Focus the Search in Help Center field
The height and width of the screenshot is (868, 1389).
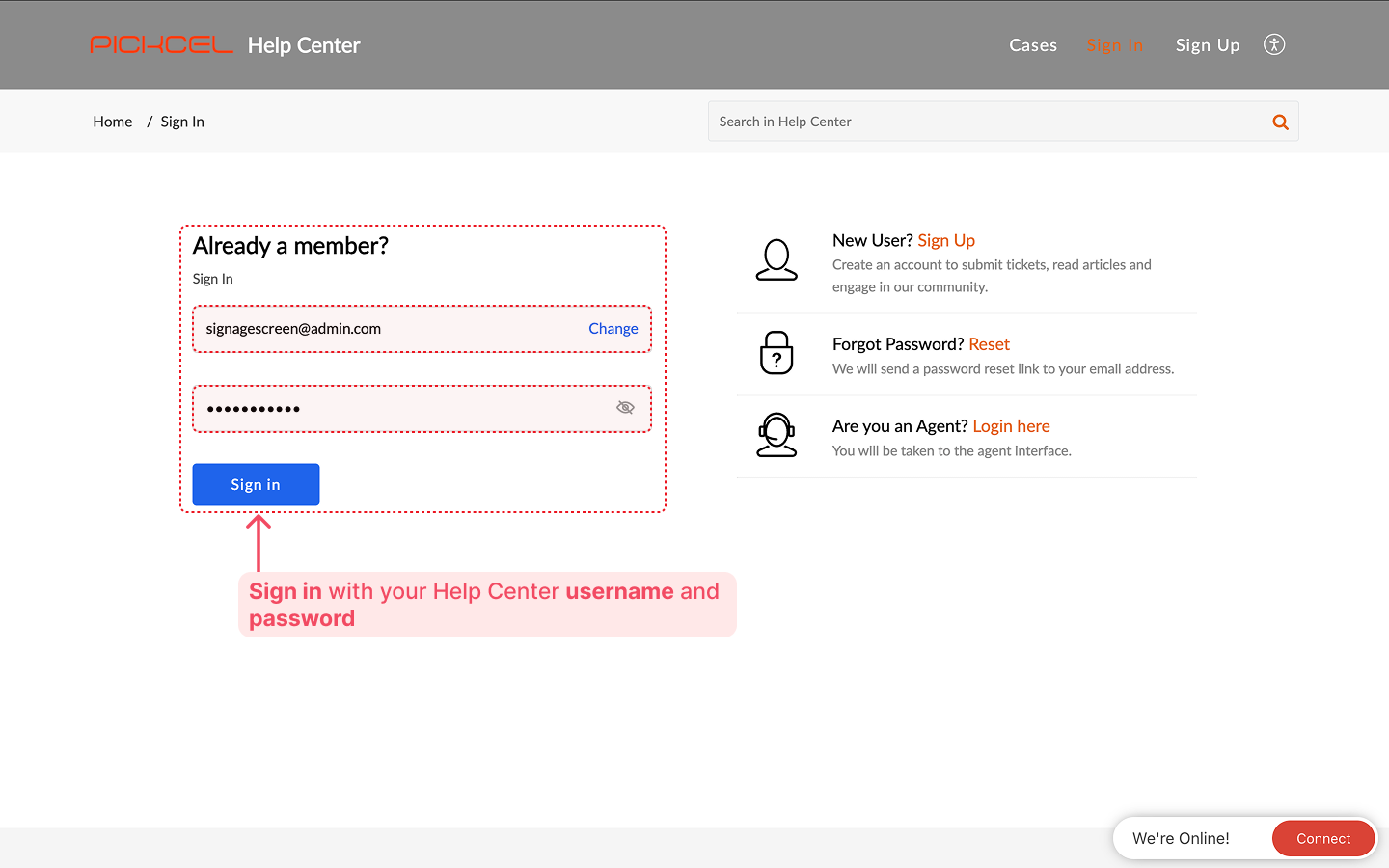[x=989, y=122]
